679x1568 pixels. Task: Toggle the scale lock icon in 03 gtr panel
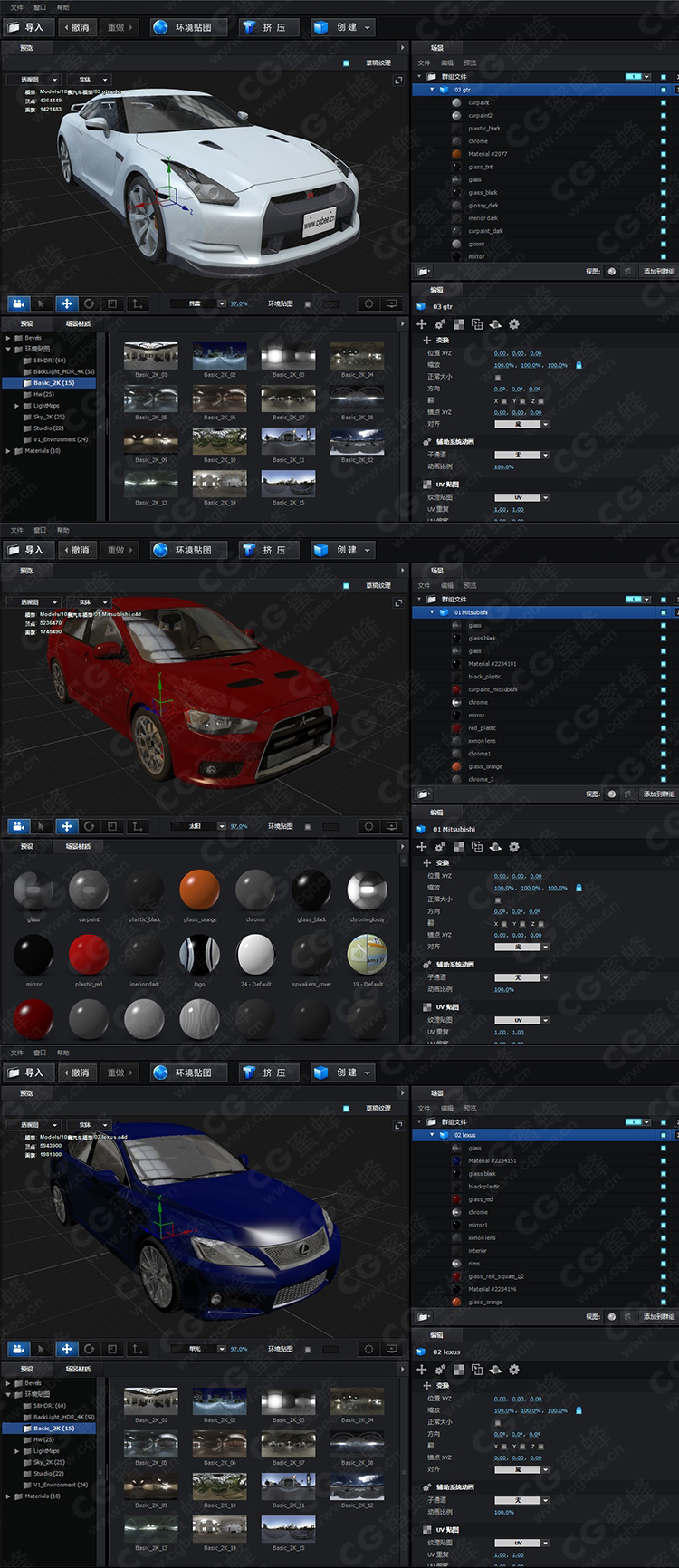(579, 365)
